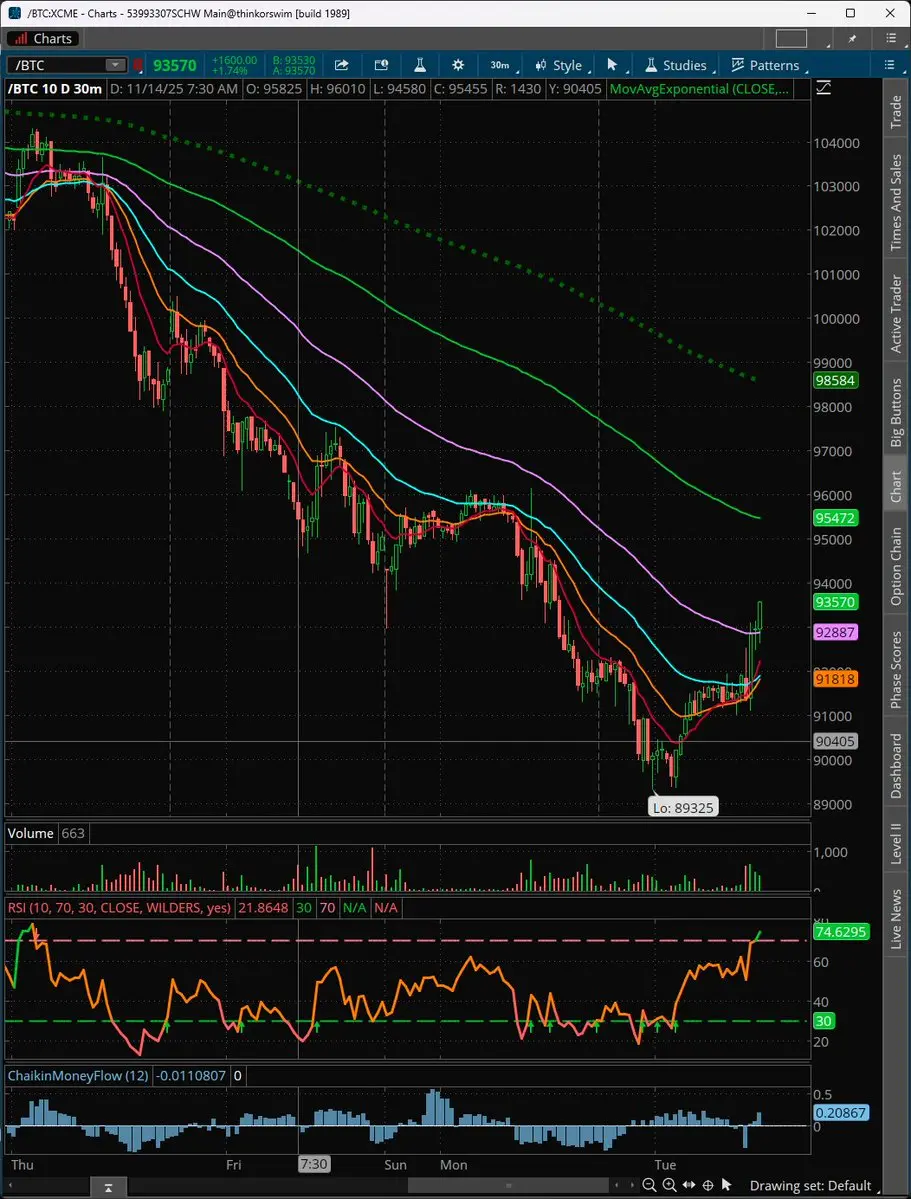Click the 93570 price axis bubble
The height and width of the screenshot is (1199, 911).
point(835,603)
